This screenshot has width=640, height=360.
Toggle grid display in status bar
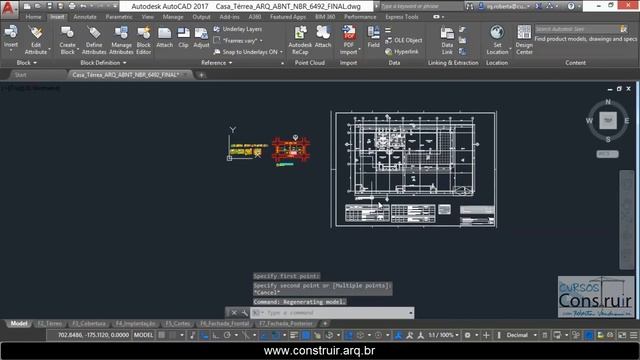162,335
